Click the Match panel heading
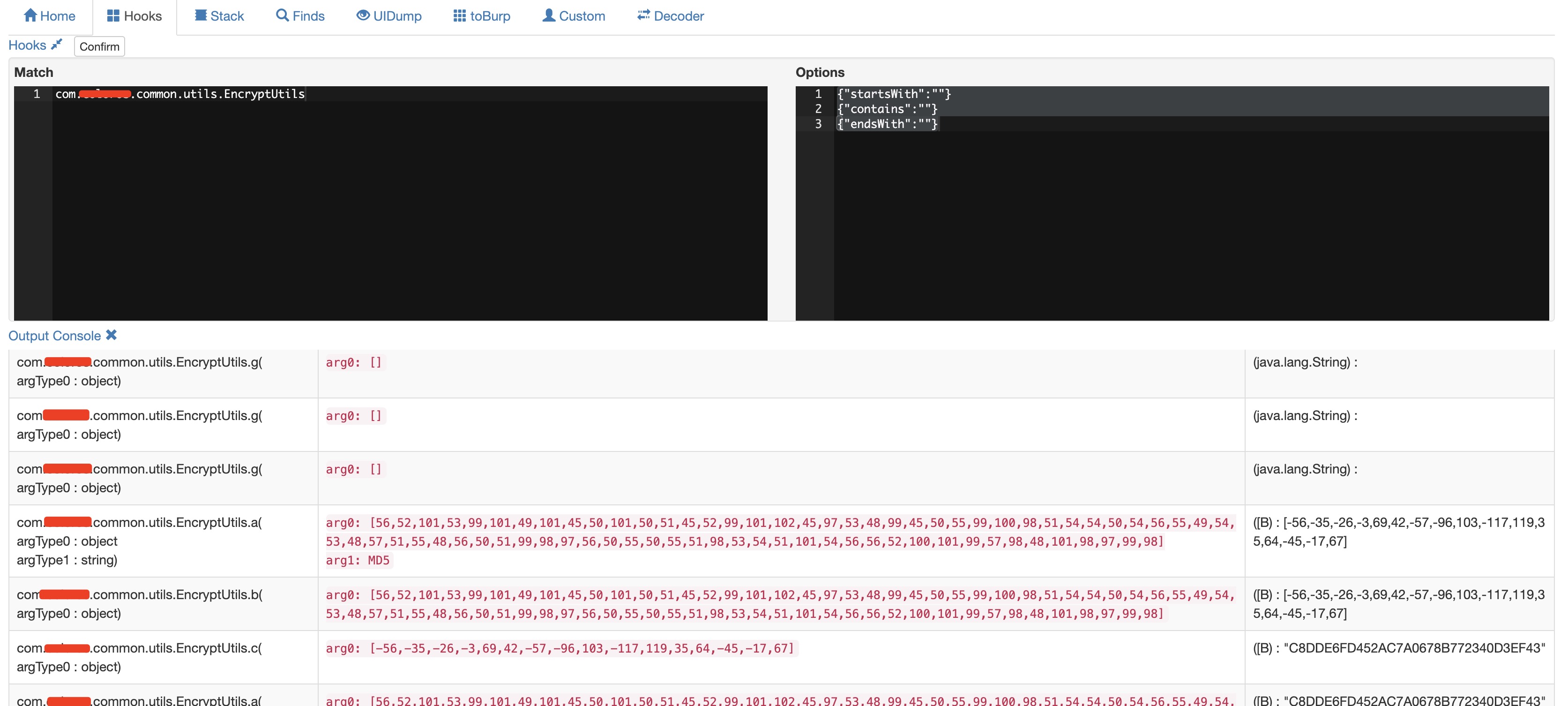The width and height of the screenshot is (1568, 706). 33,72
